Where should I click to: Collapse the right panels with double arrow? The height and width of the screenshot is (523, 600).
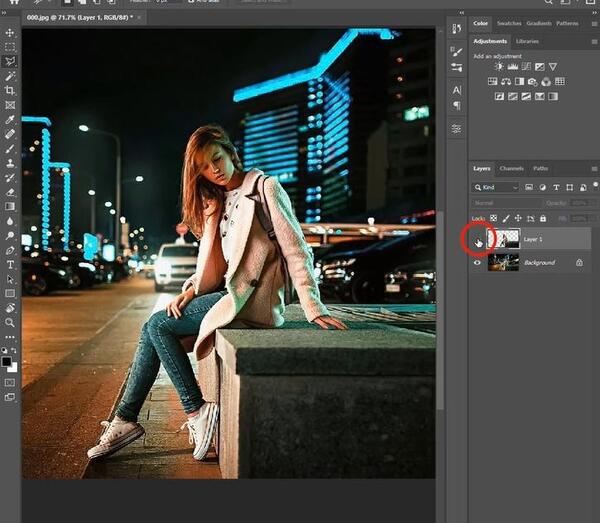click(x=596, y=13)
